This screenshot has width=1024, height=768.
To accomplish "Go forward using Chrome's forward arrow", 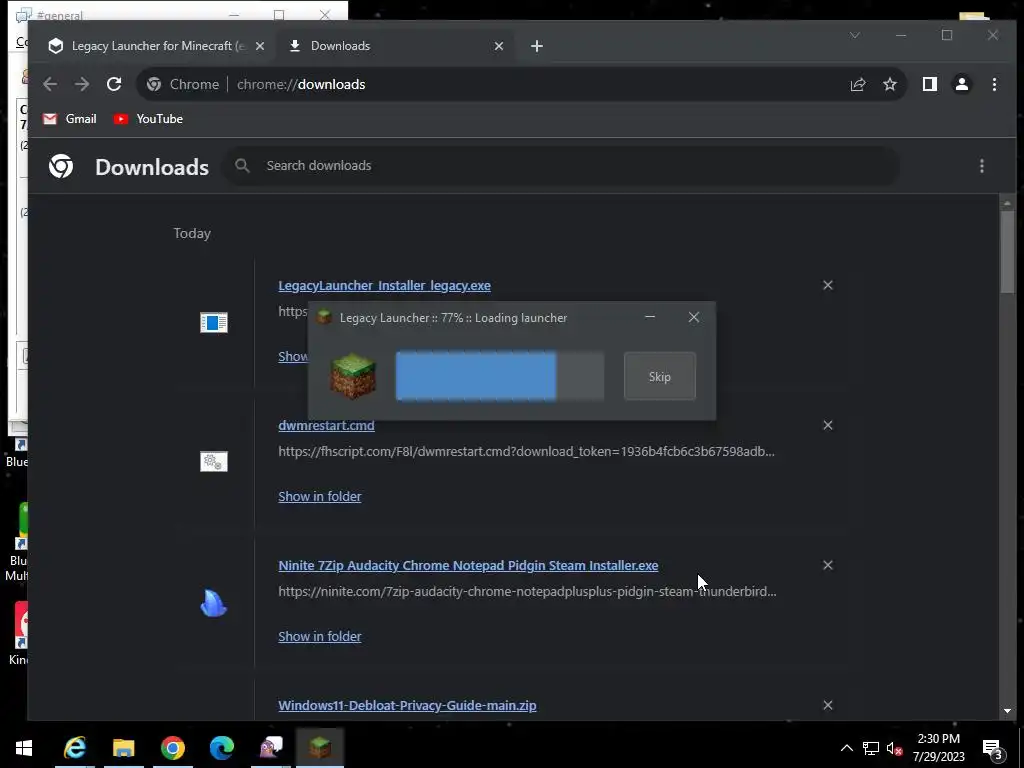I will (82, 84).
